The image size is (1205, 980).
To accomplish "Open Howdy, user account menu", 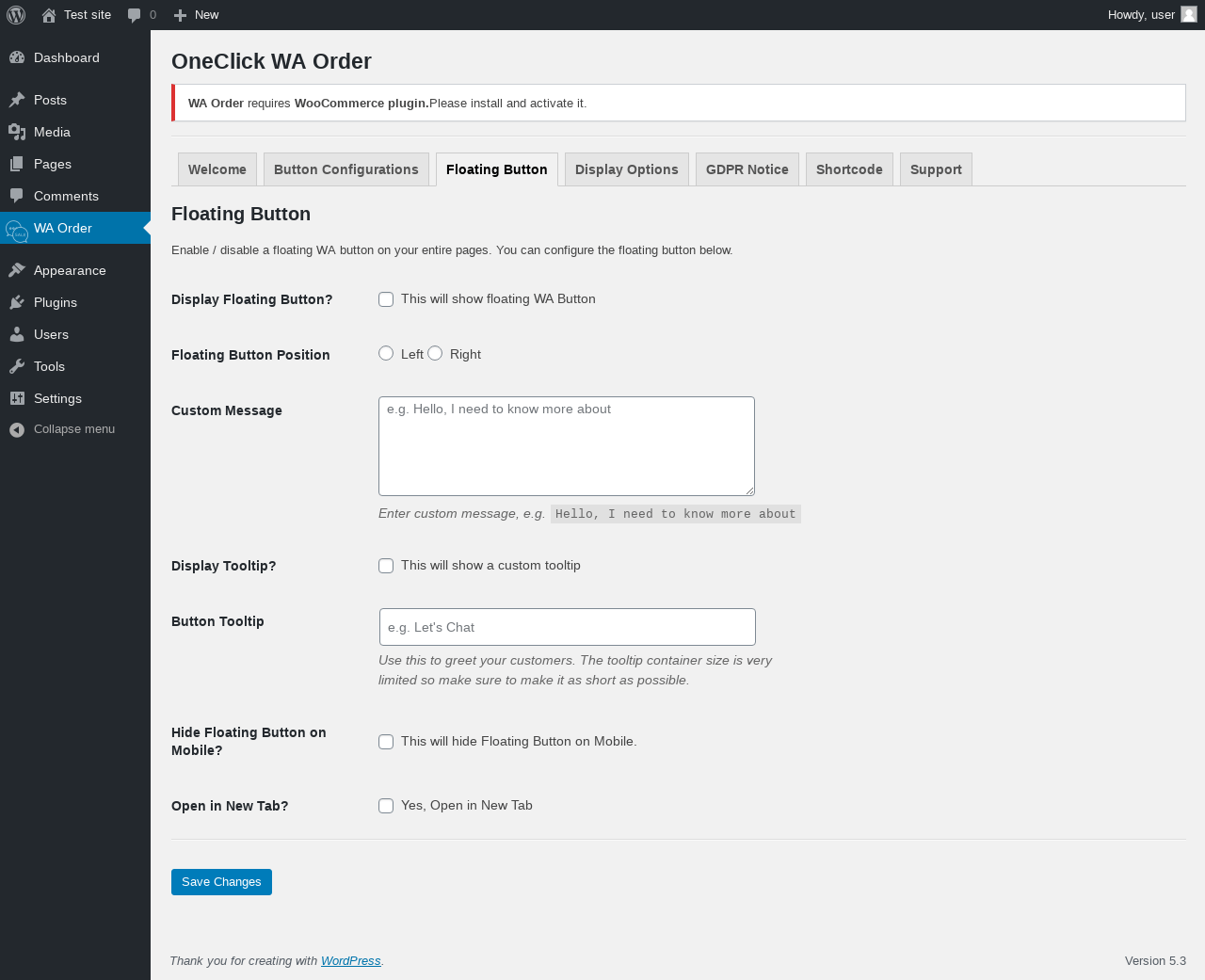I will point(1152,15).
